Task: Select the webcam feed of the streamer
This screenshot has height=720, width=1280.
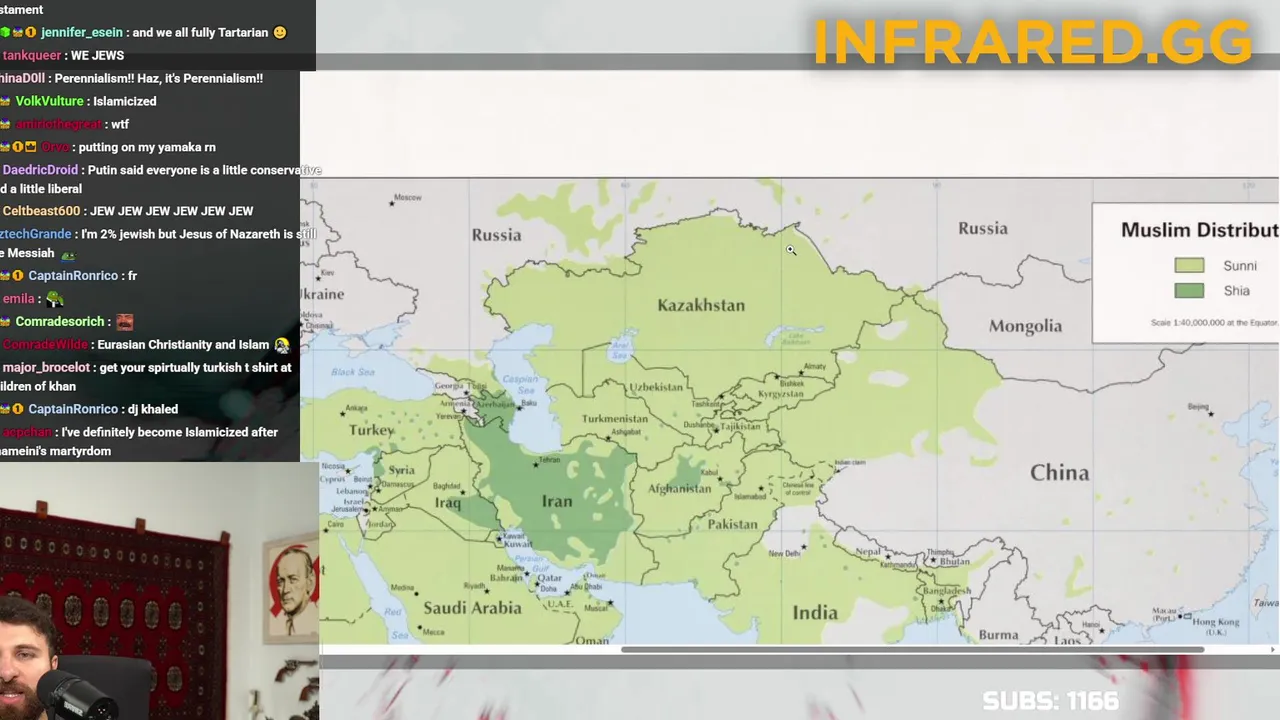Action: pyautogui.click(x=159, y=591)
